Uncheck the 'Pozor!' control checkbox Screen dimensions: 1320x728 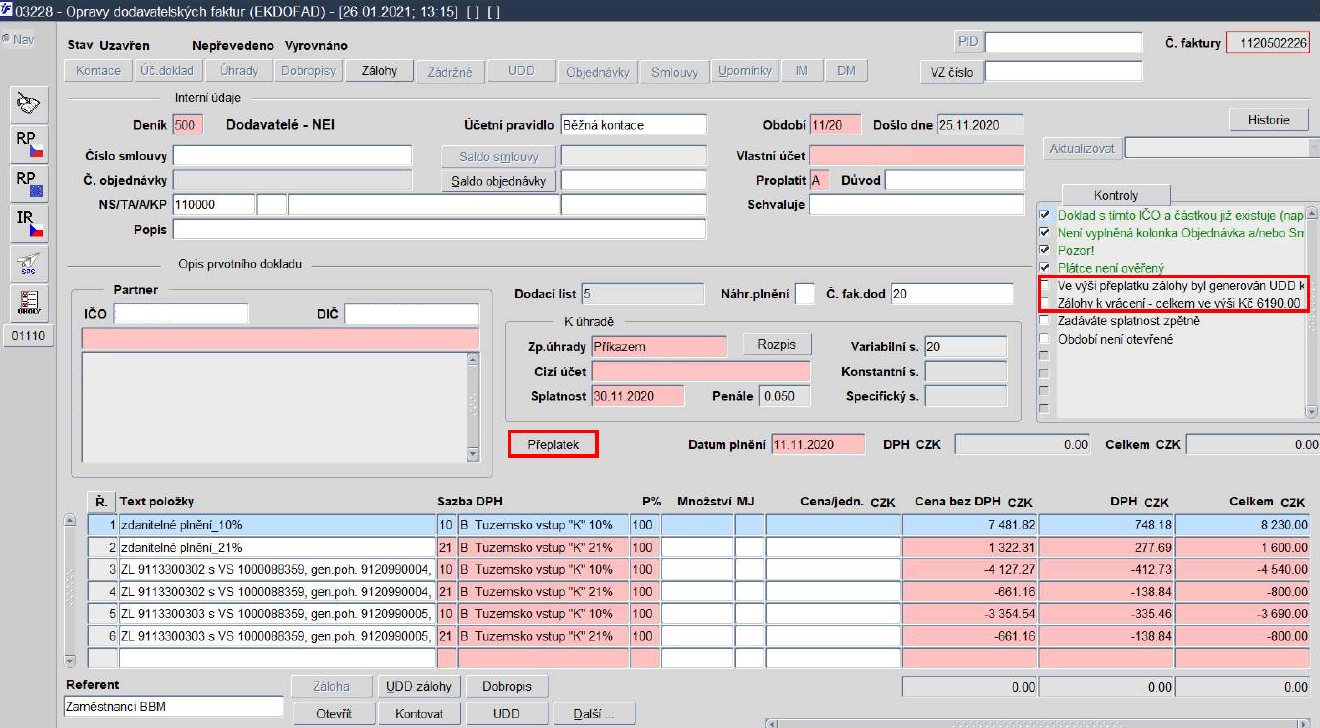click(1045, 249)
